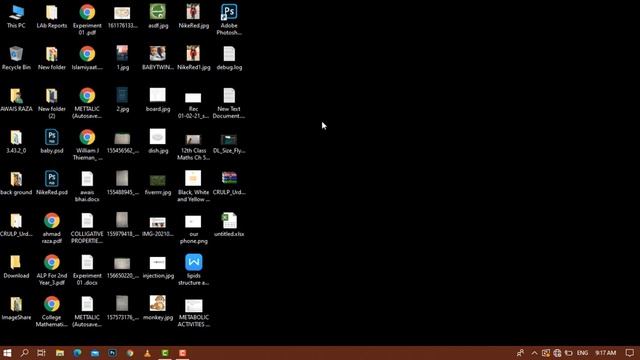The width and height of the screenshot is (640, 360).
Task: Select the CRULP_Urd folder icon
Action: click(x=16, y=224)
